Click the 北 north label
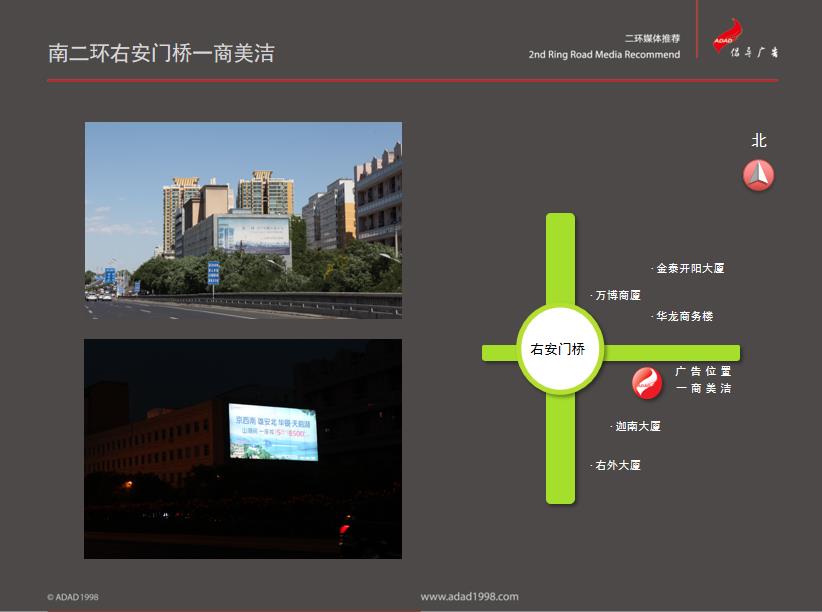This screenshot has width=822, height=612. point(759,141)
